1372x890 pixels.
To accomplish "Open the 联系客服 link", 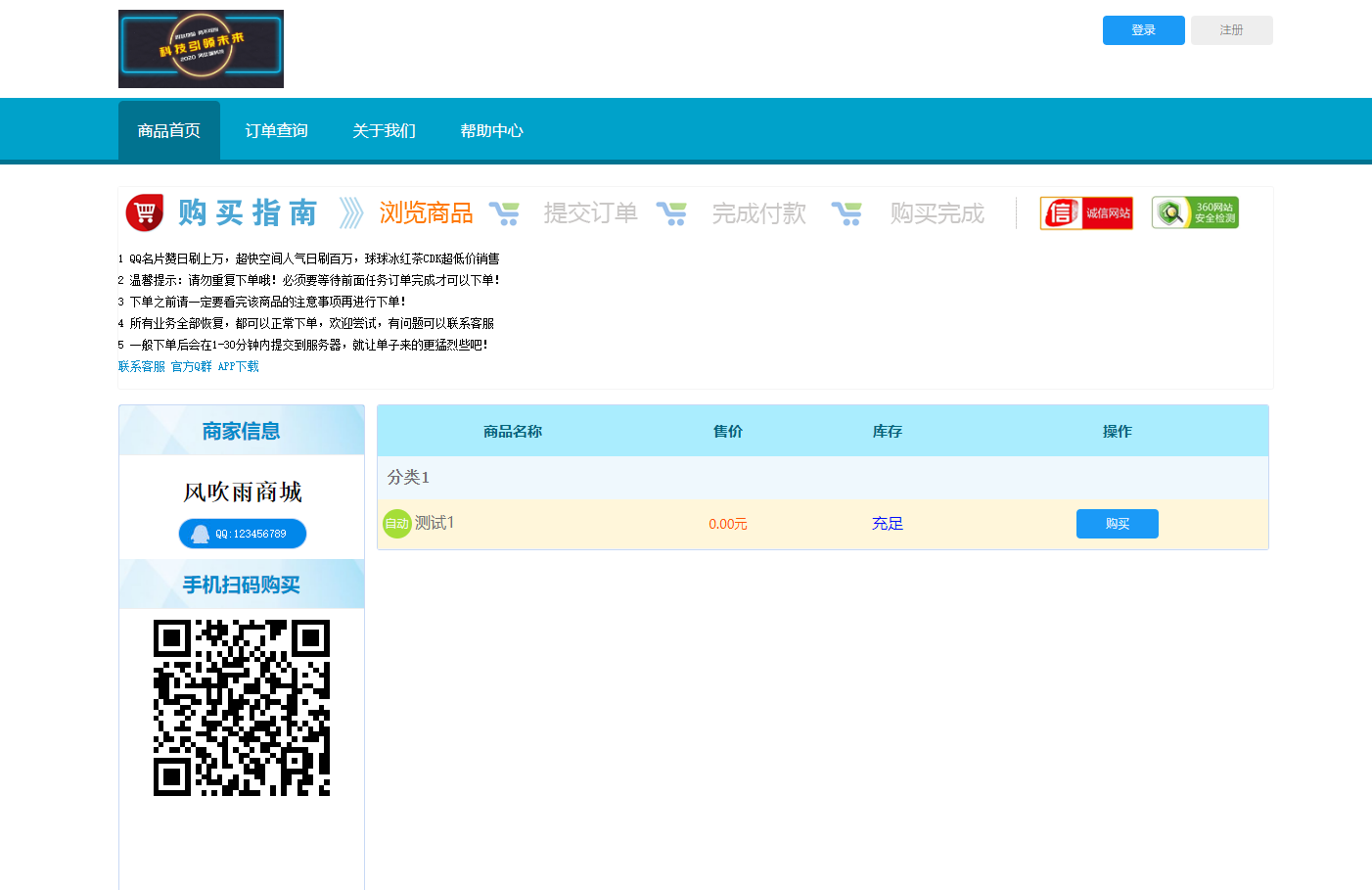I will pyautogui.click(x=141, y=366).
